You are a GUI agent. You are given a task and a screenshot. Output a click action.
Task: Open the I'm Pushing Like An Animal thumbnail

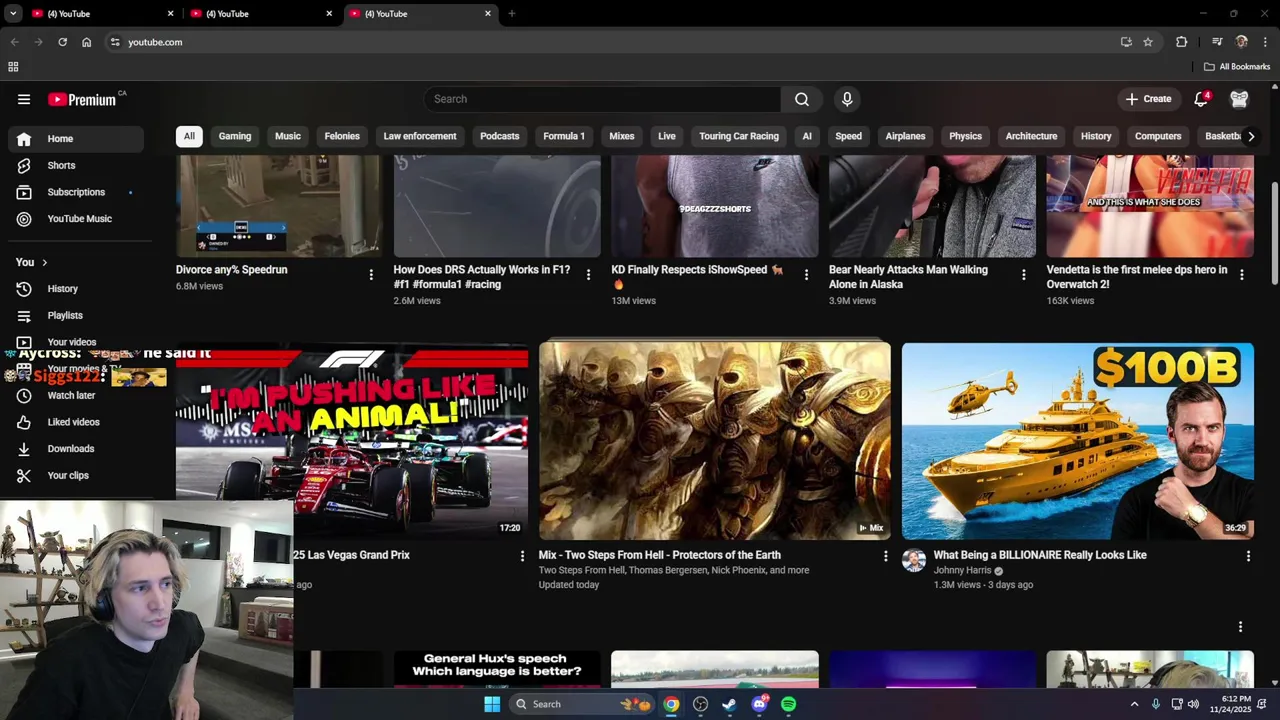(352, 441)
